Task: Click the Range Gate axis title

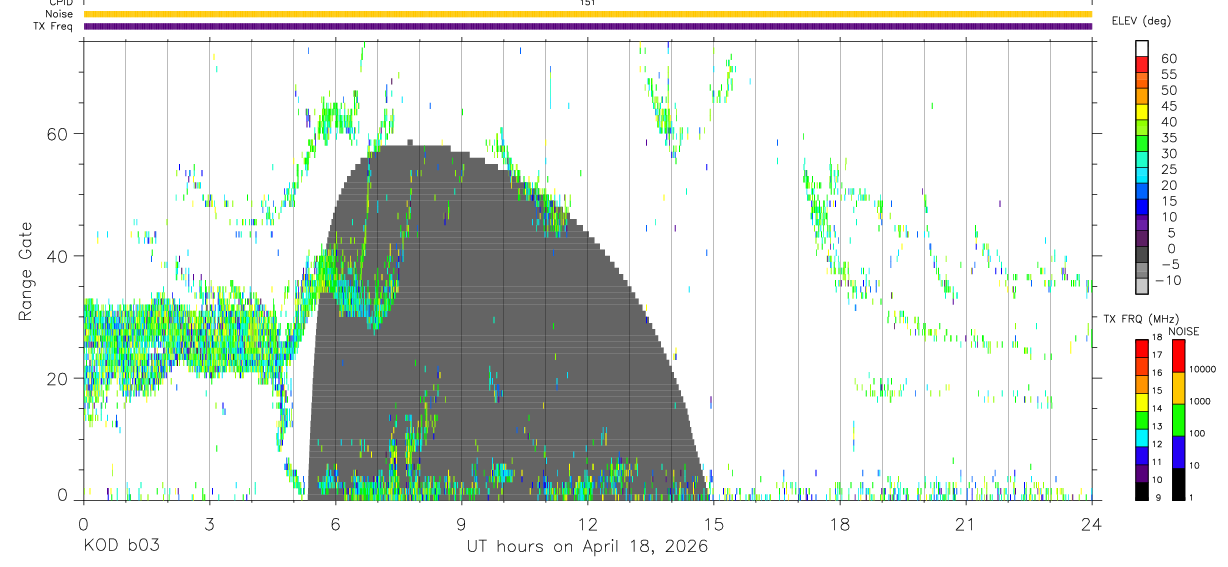Action: tap(27, 271)
